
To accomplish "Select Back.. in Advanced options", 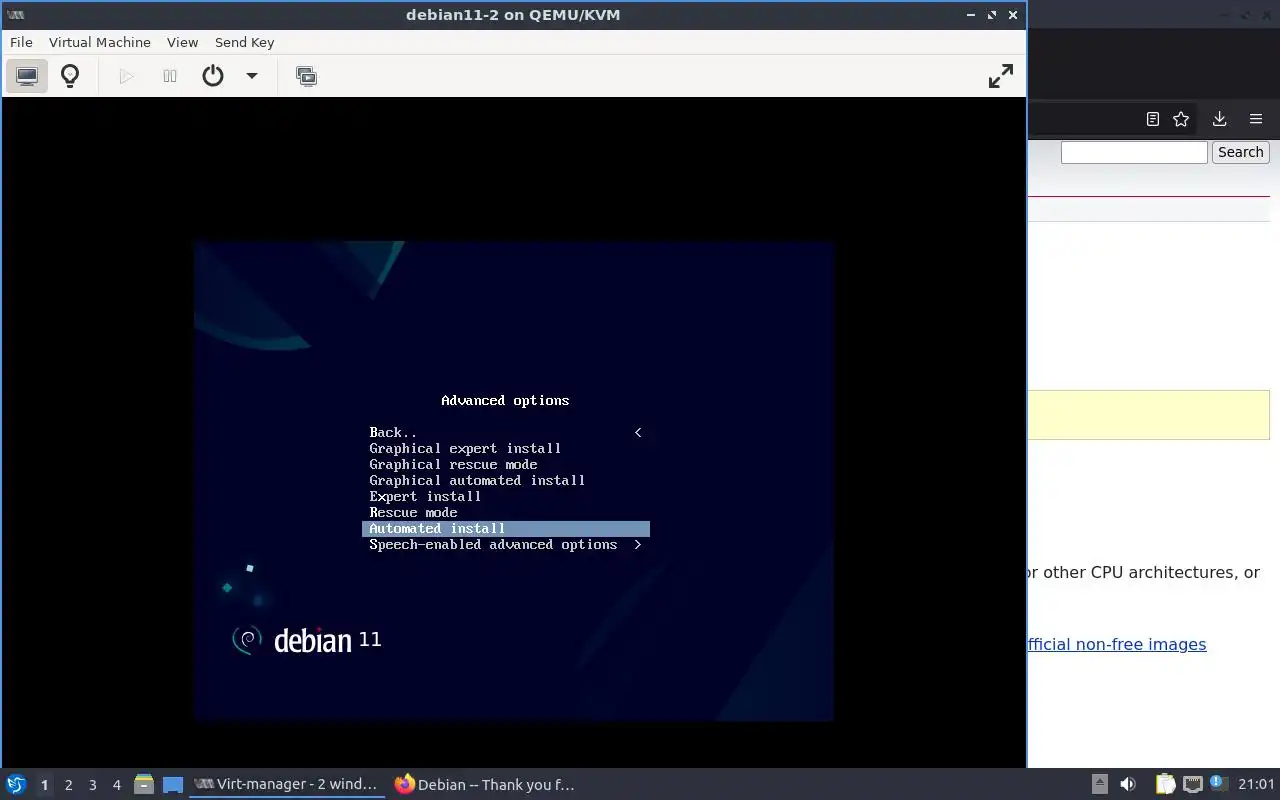I will [x=506, y=432].
